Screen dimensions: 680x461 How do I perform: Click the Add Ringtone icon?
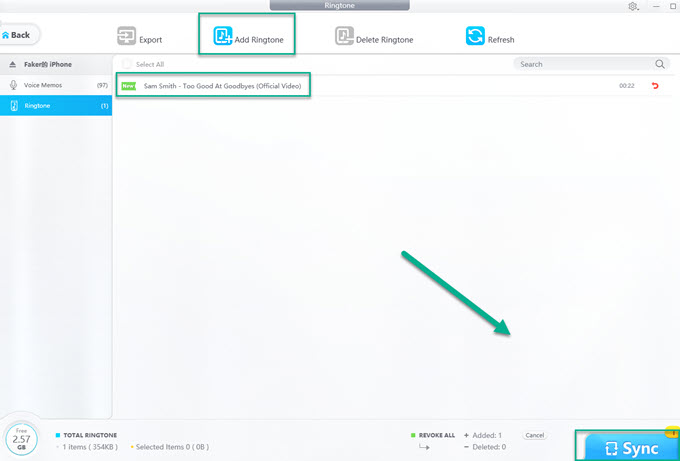(x=223, y=36)
